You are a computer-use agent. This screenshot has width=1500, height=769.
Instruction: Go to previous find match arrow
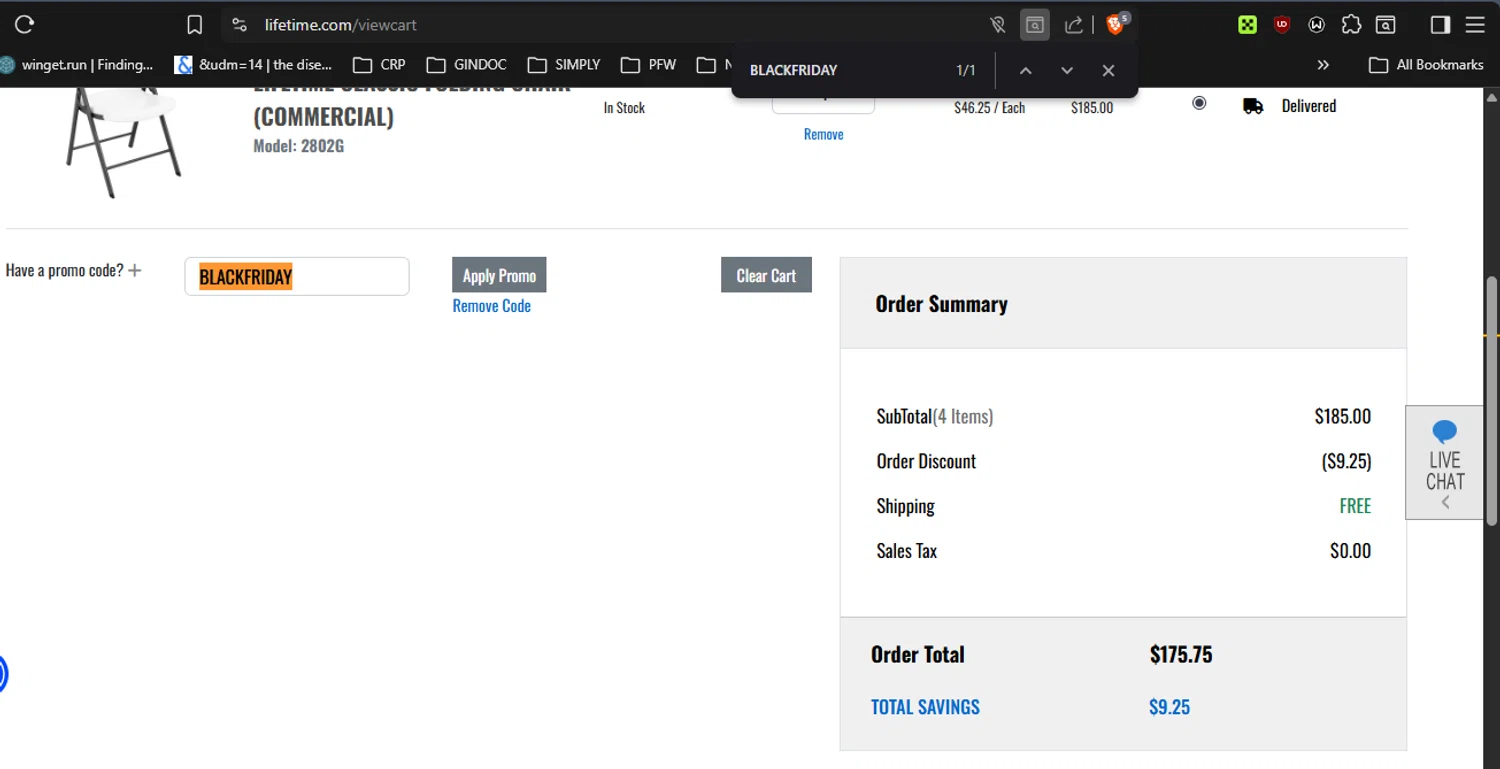[x=1025, y=70]
